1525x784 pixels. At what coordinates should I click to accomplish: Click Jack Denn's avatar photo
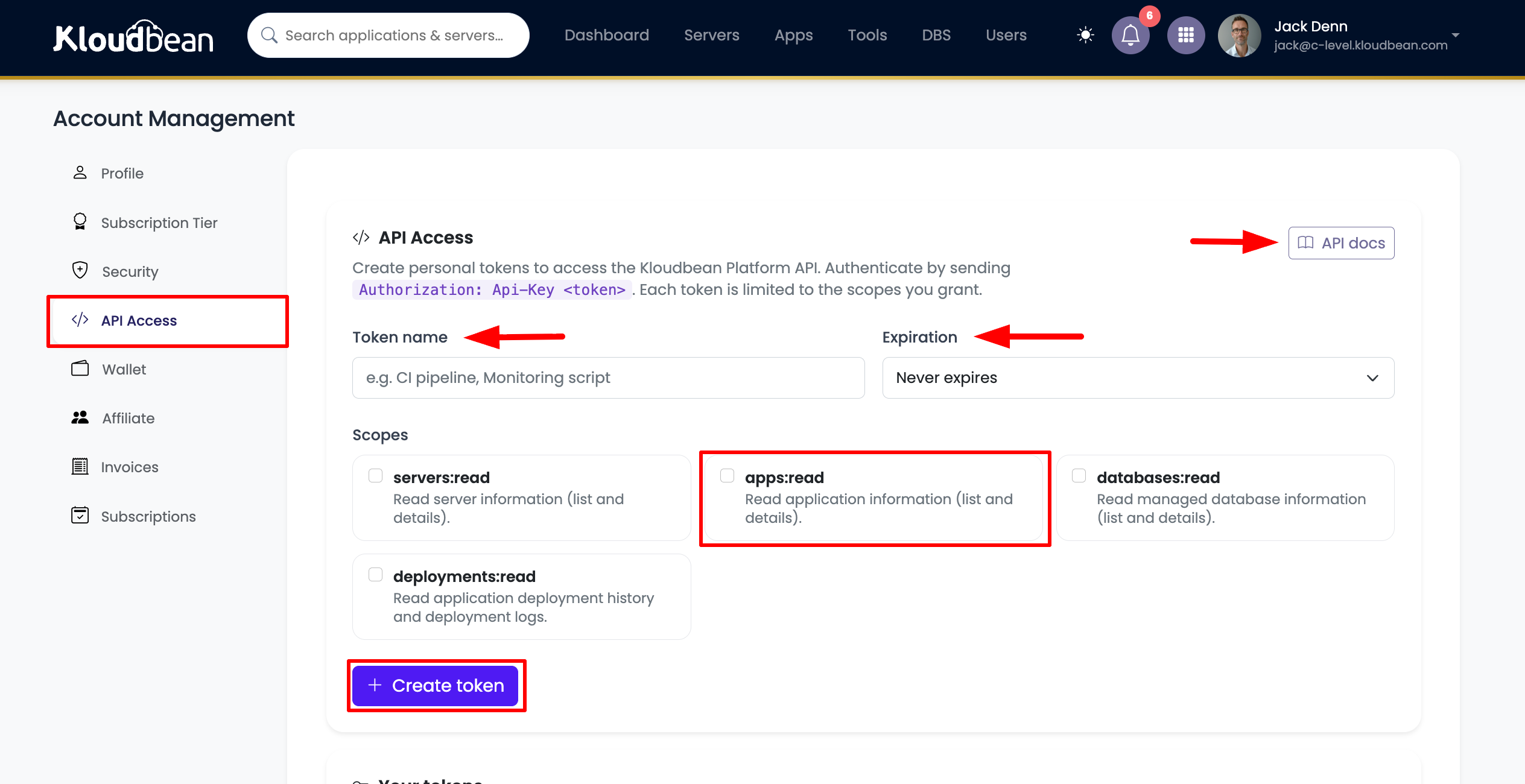coord(1240,35)
